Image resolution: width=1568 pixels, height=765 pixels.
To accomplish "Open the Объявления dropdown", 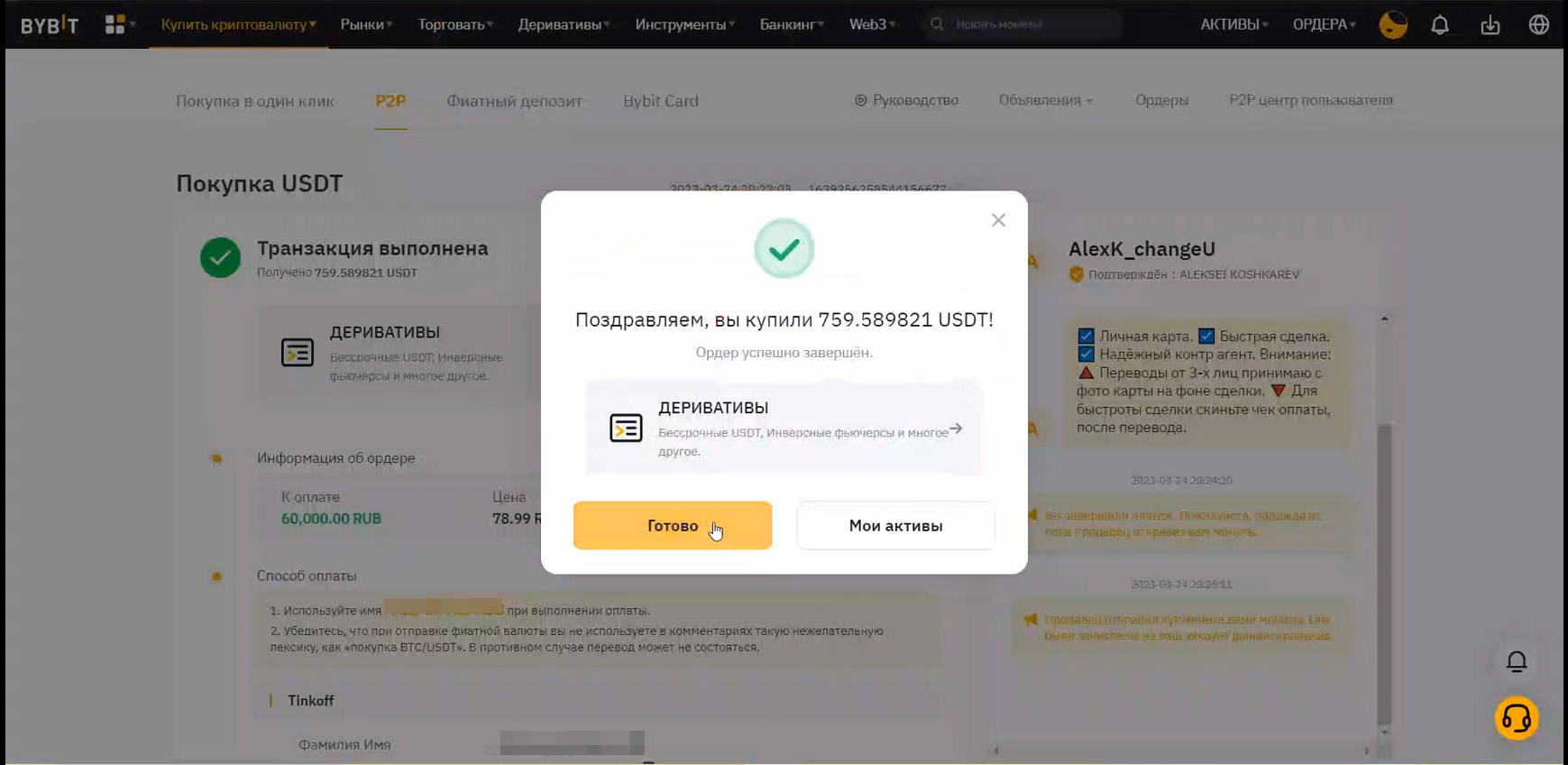I will (x=1045, y=100).
